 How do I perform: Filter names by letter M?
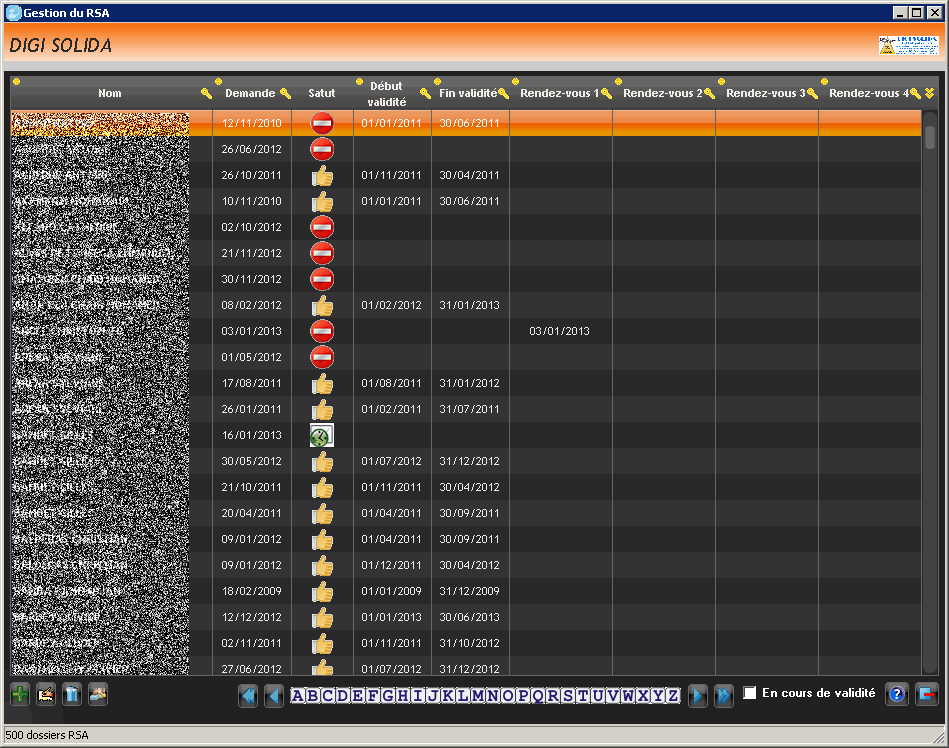coord(478,695)
